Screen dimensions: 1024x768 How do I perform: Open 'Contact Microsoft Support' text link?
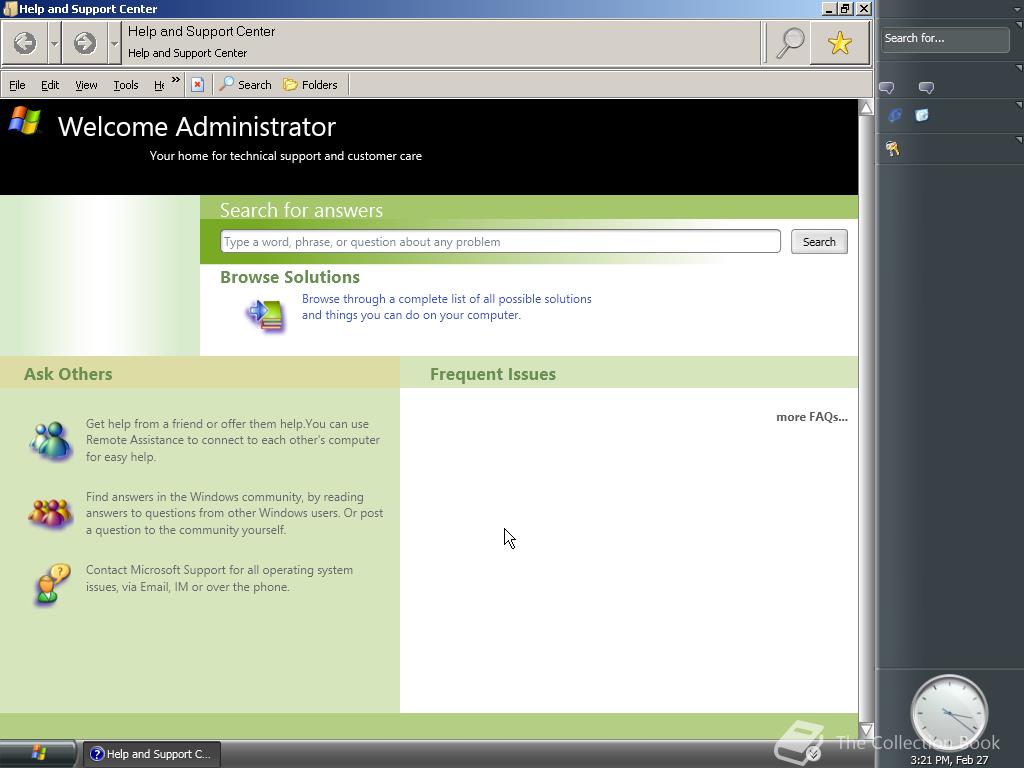click(x=219, y=578)
